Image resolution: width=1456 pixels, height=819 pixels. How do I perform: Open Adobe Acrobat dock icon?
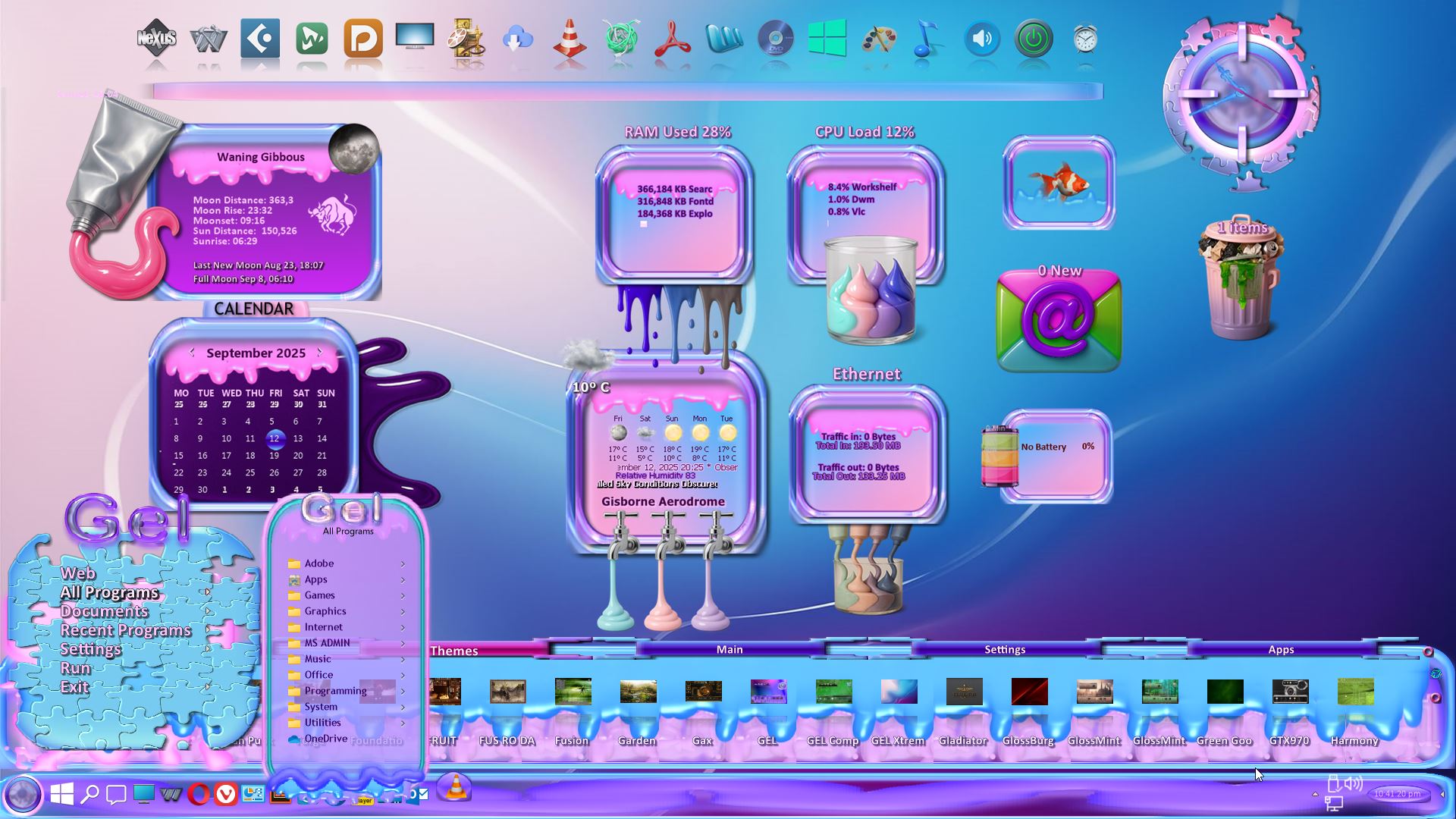(673, 38)
